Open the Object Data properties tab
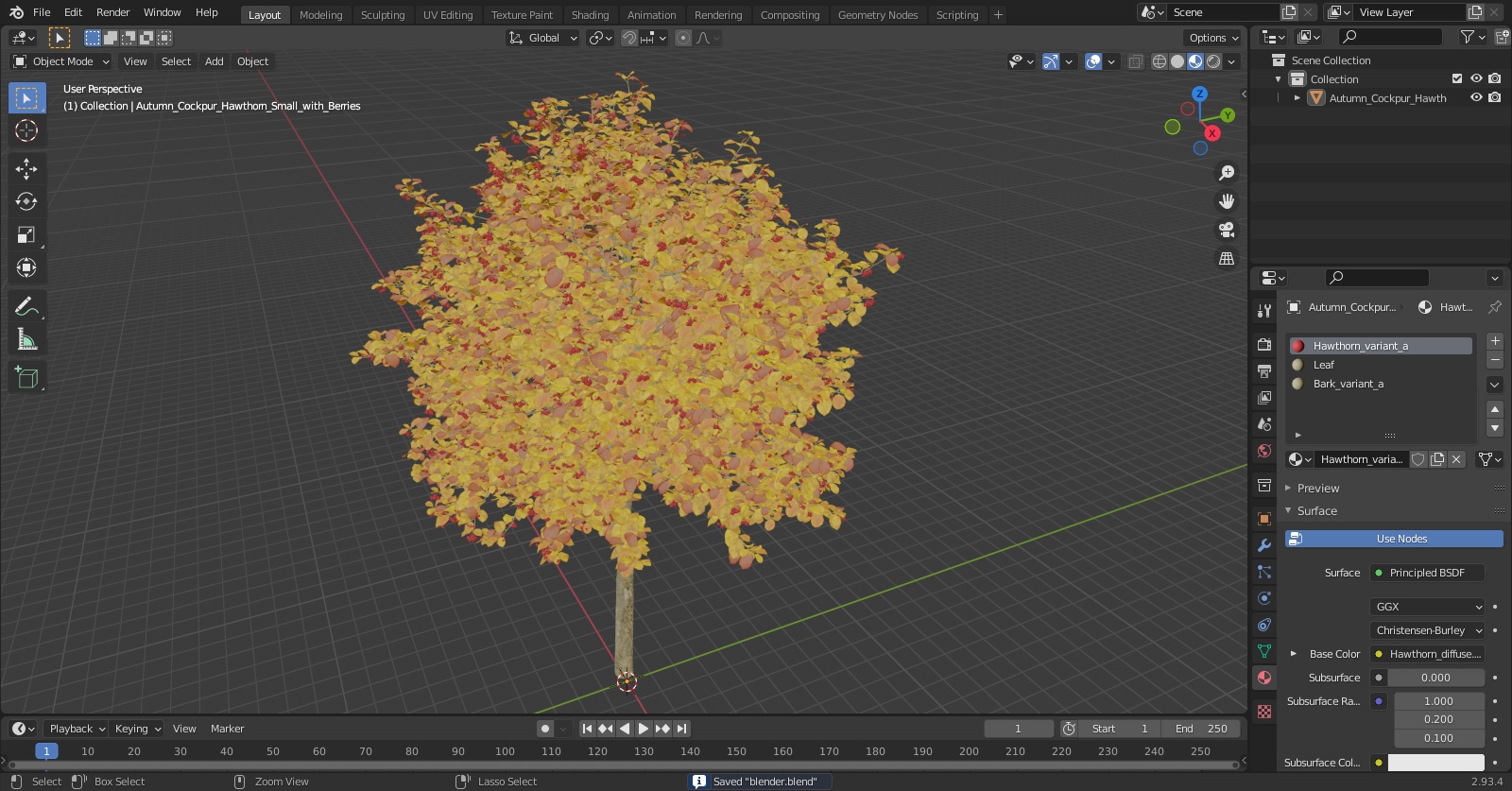 (x=1264, y=651)
